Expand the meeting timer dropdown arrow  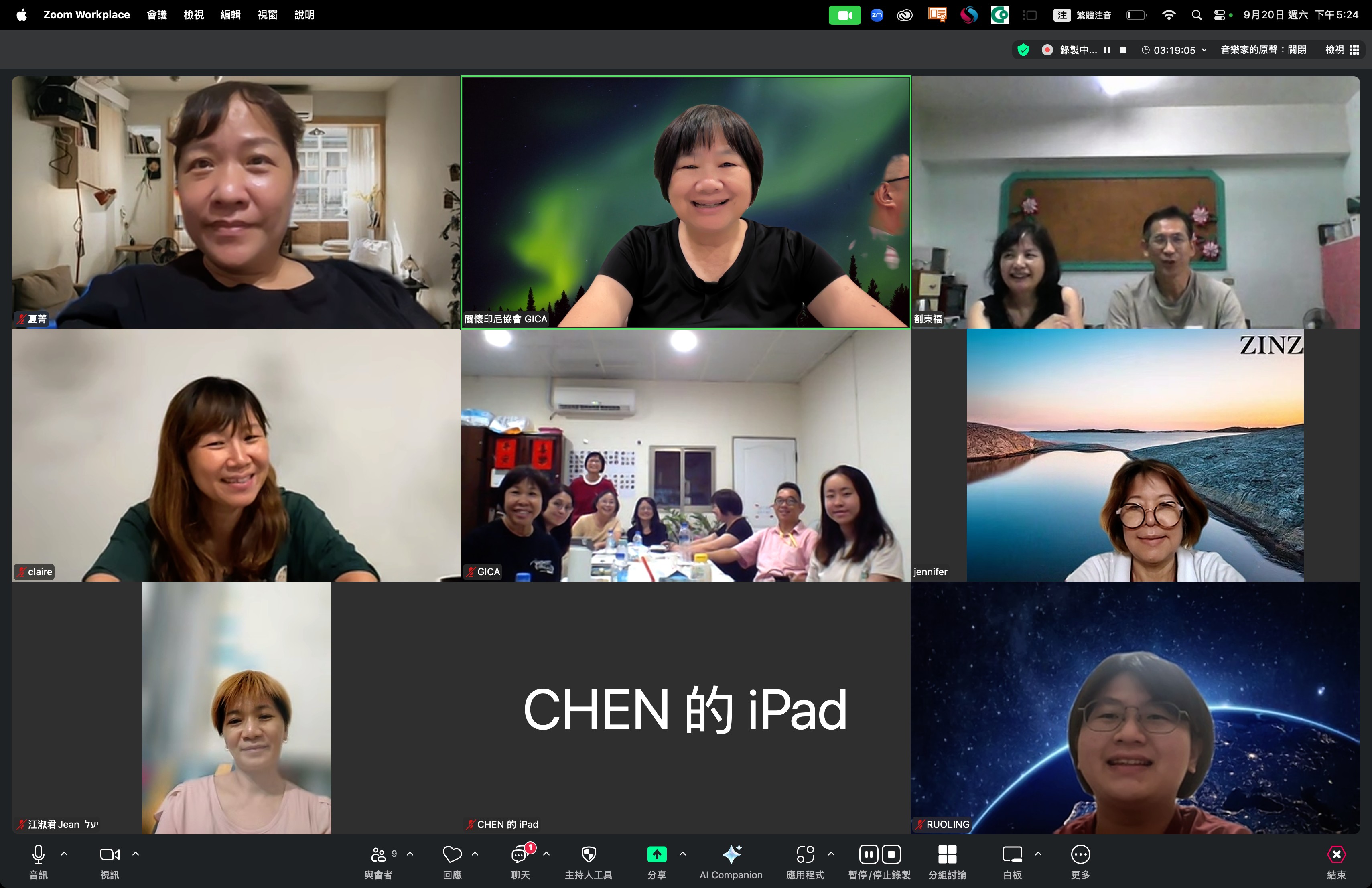[1204, 50]
